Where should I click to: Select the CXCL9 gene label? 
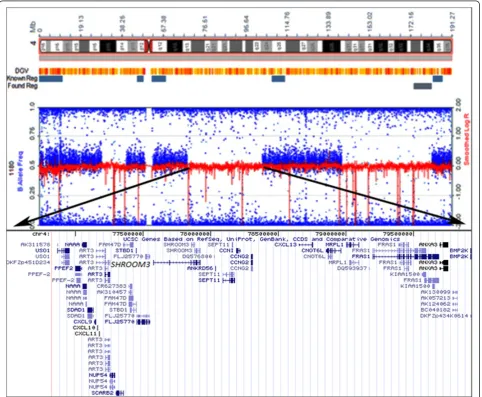pyautogui.click(x=83, y=322)
